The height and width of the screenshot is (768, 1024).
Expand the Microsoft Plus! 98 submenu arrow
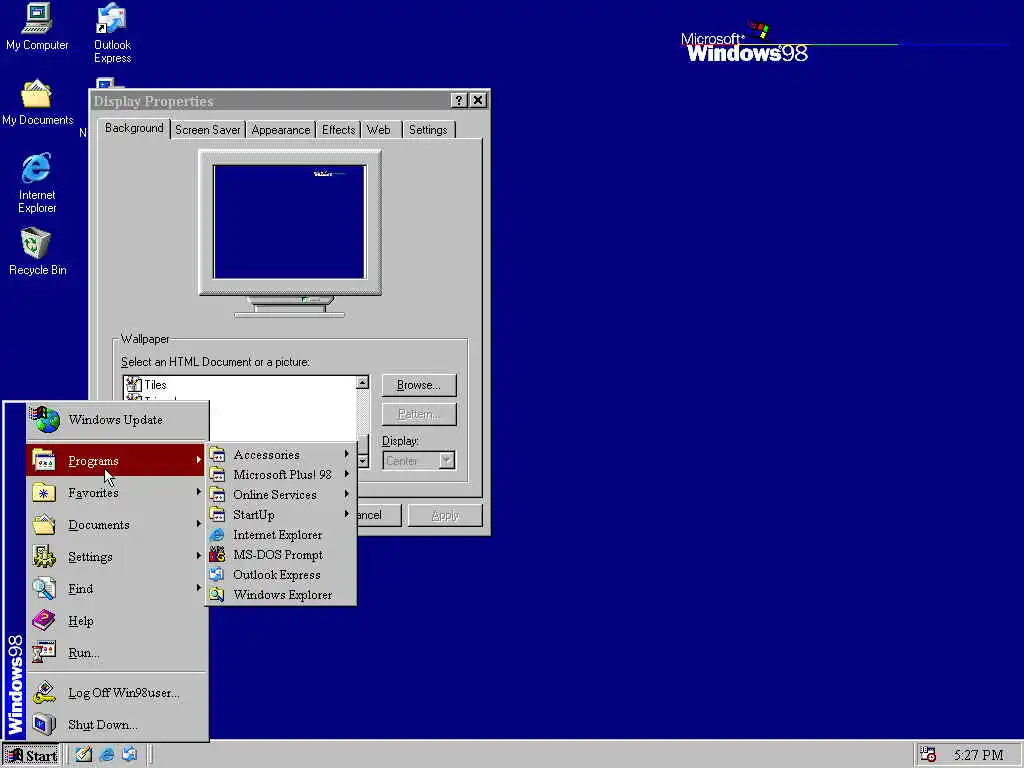(347, 474)
